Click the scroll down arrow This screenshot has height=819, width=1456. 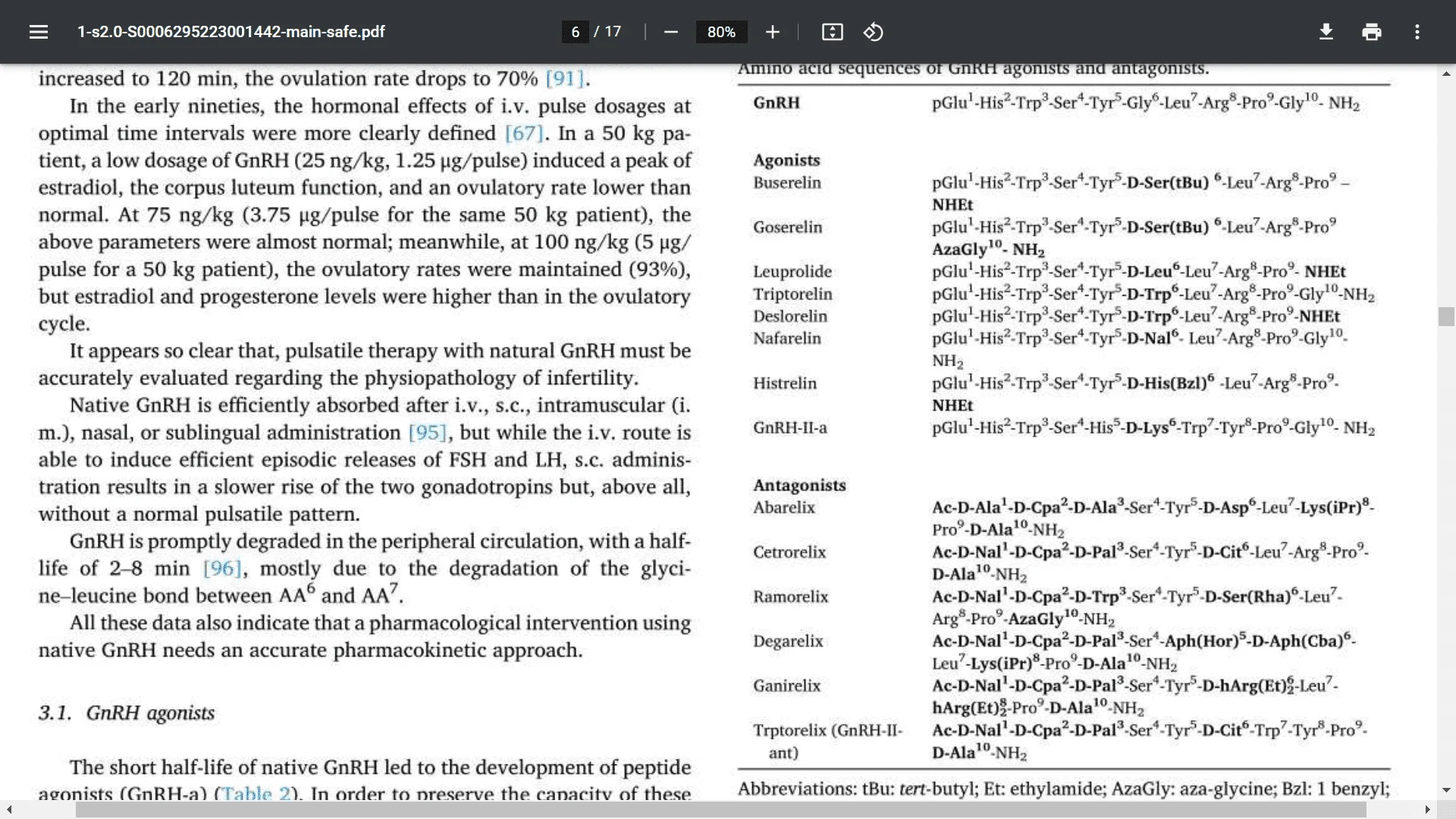[x=1446, y=790]
